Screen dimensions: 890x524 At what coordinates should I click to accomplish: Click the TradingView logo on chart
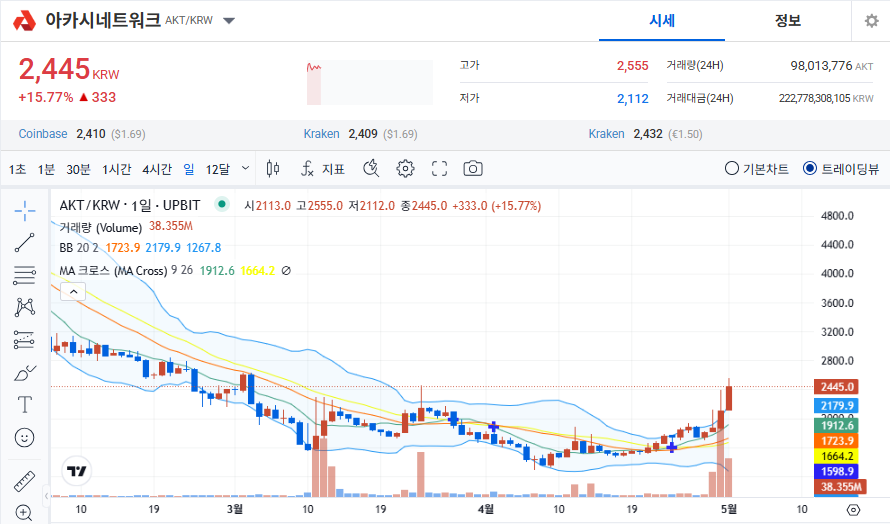tap(77, 471)
